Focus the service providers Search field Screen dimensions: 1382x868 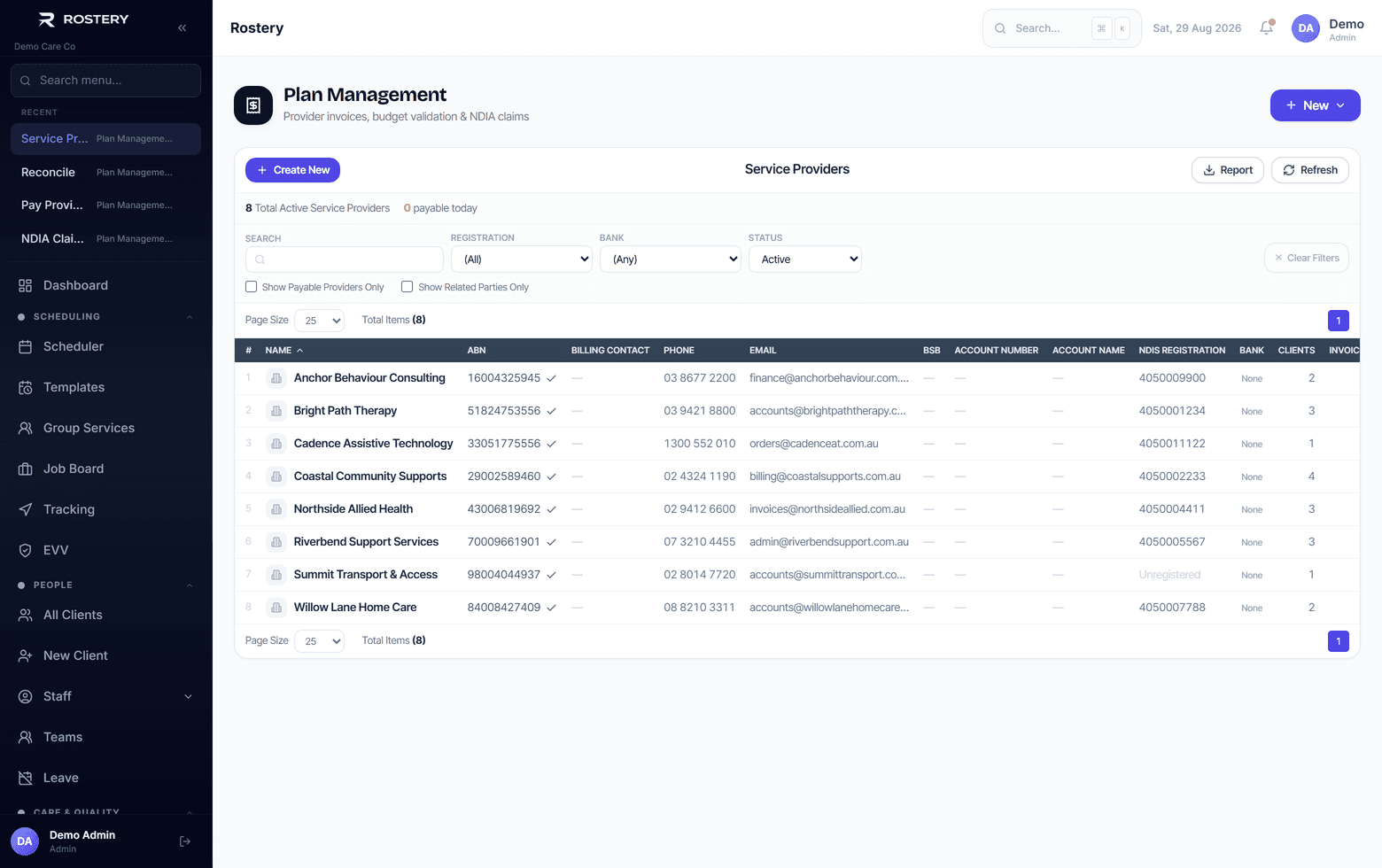(x=345, y=260)
